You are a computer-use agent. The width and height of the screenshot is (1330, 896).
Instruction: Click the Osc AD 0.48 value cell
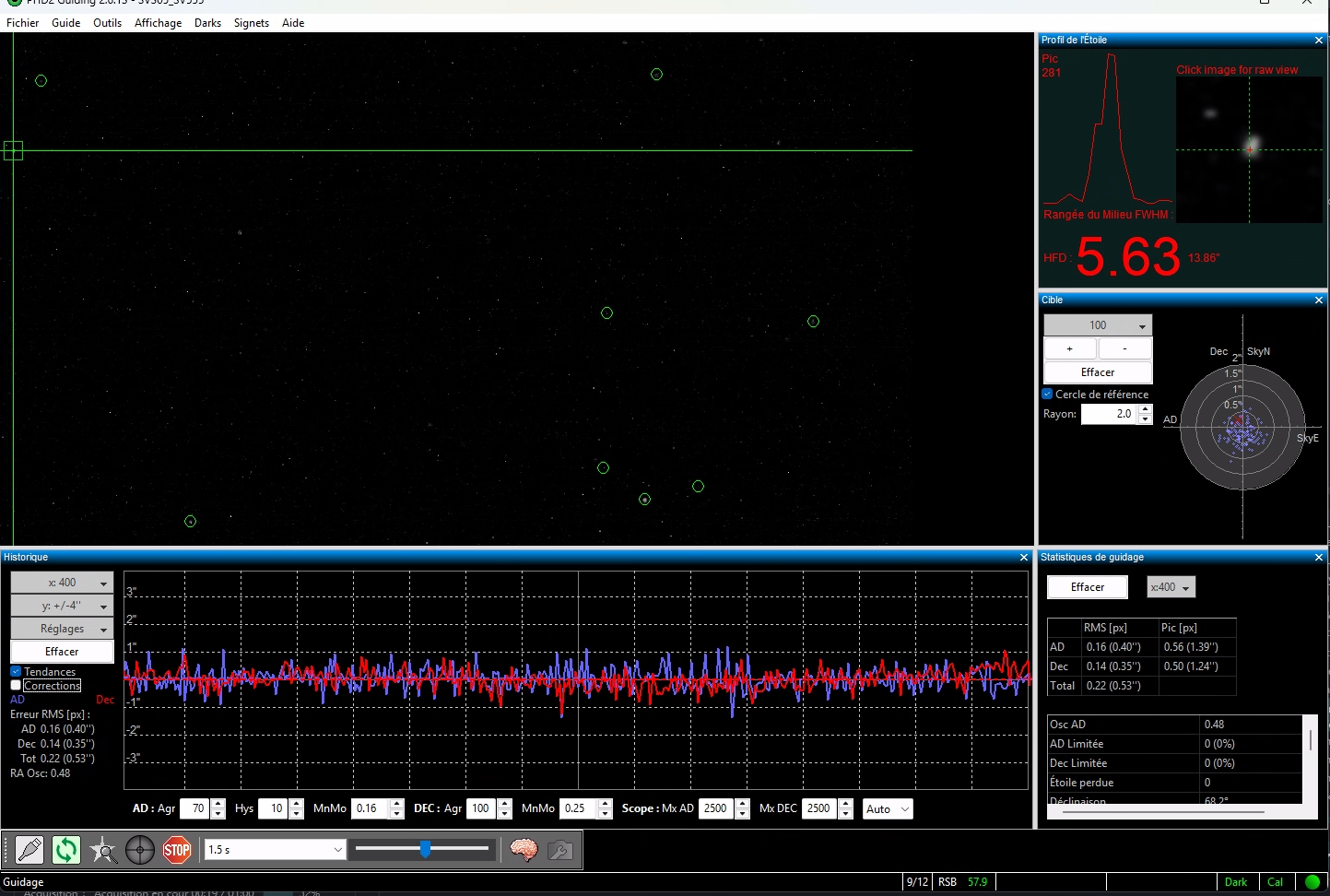[1251, 725]
